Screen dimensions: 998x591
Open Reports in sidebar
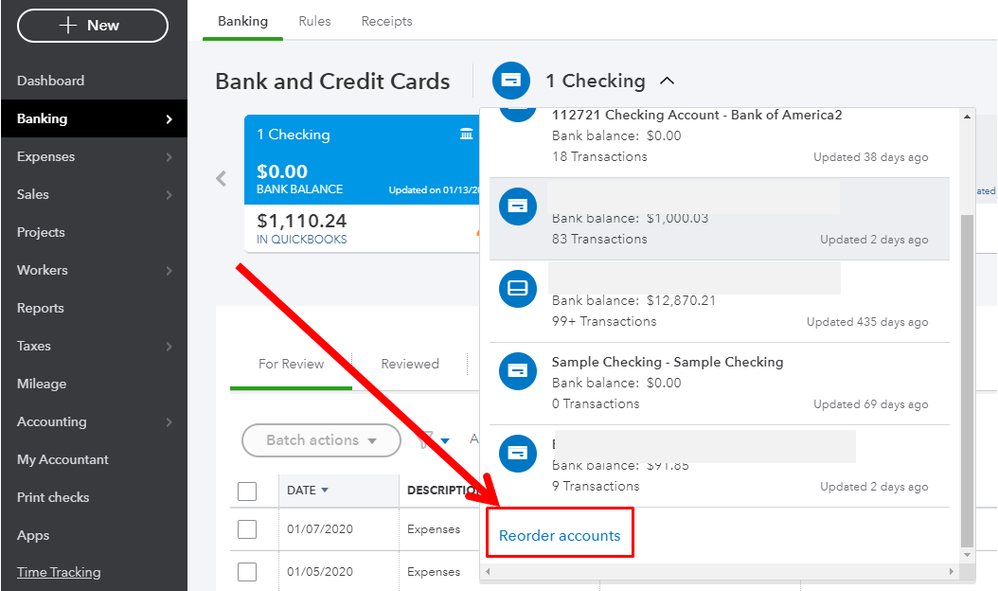point(40,308)
